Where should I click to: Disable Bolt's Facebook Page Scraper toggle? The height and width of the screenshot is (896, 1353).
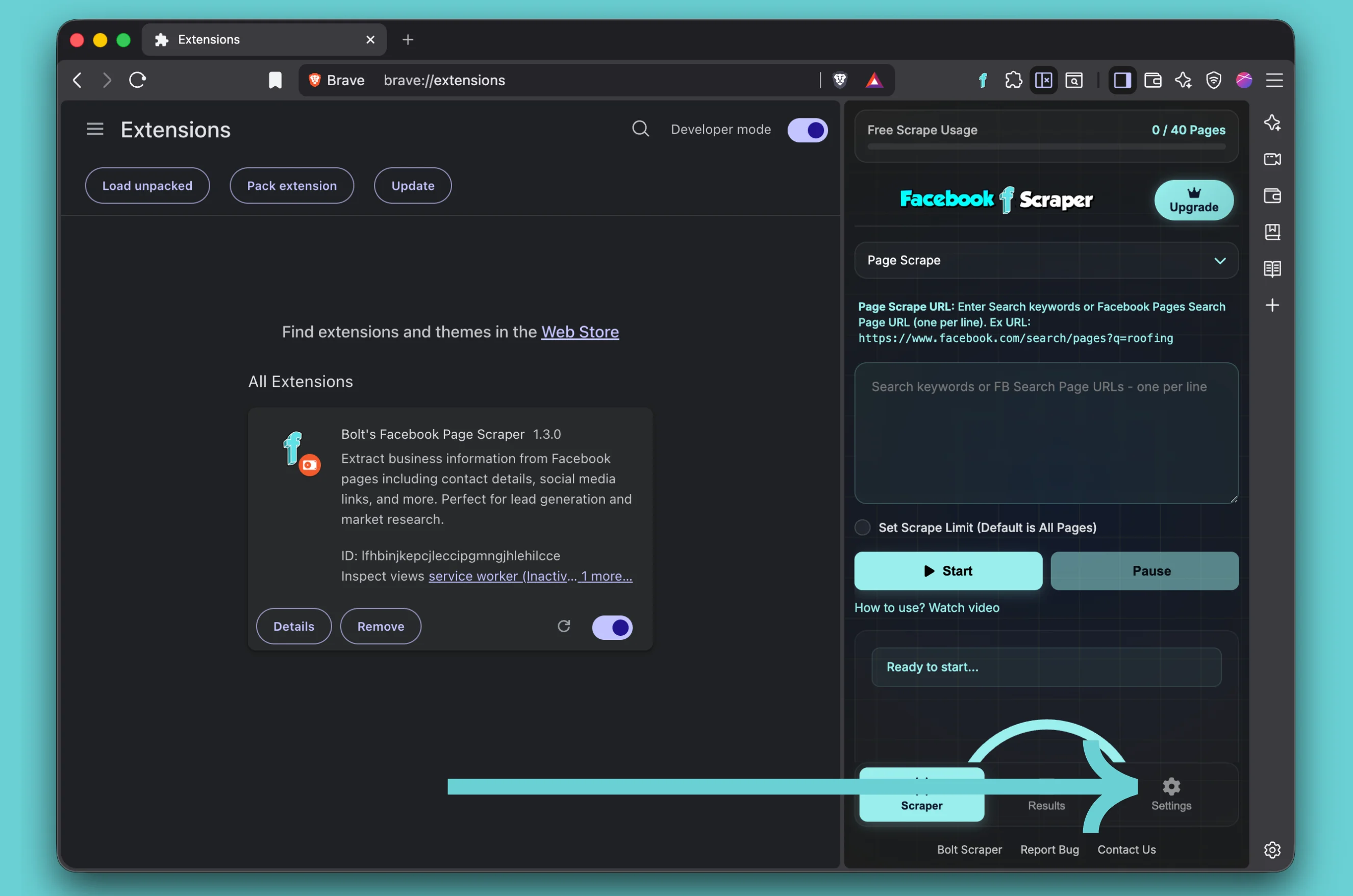612,628
